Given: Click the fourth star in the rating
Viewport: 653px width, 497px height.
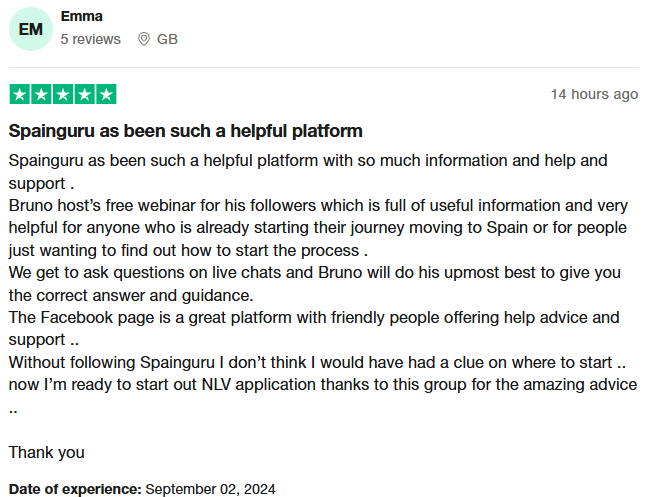Looking at the screenshot, I should click(x=84, y=94).
